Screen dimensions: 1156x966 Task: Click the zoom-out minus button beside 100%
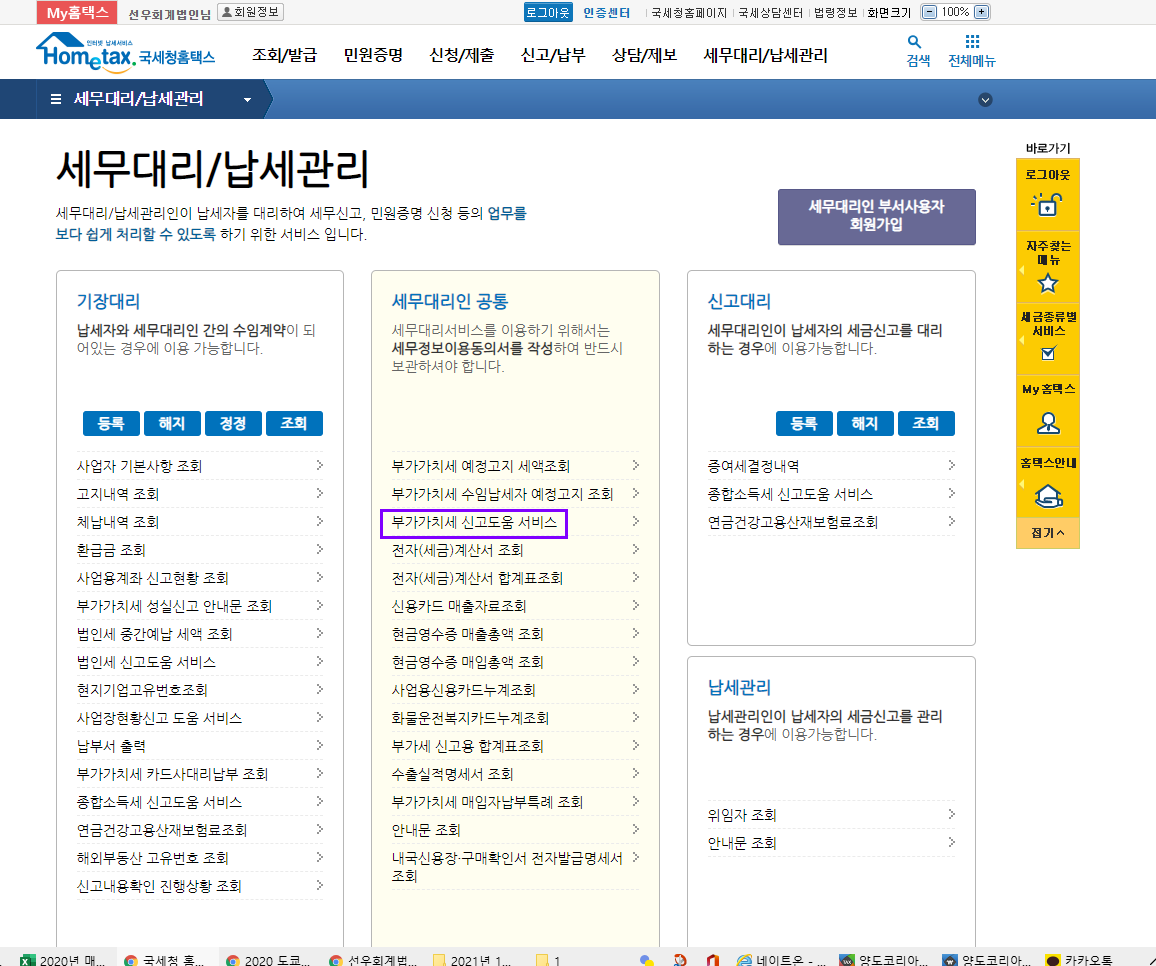click(929, 13)
